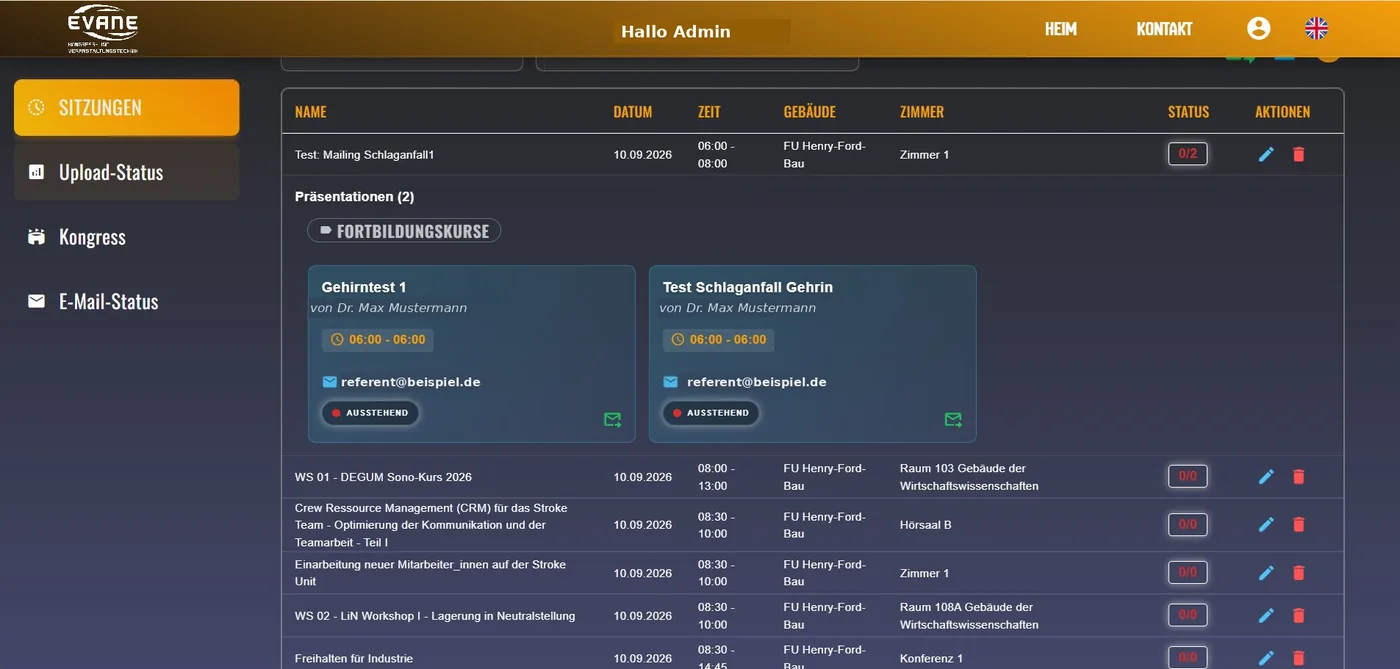Click AUSSTEHEND status on Test Schlaganfall Gehrin

tap(711, 412)
